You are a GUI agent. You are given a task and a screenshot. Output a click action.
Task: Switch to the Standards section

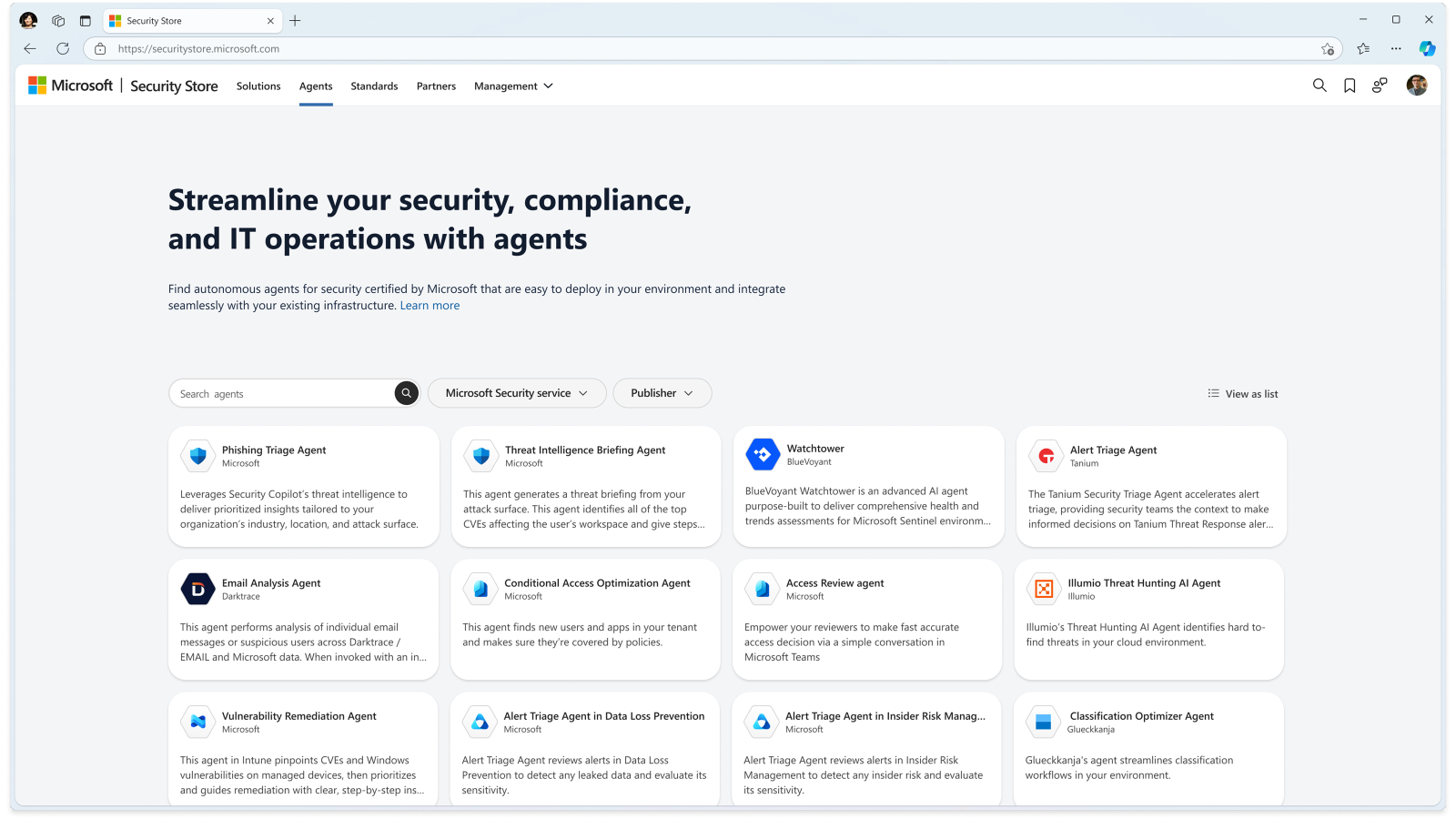(x=374, y=86)
